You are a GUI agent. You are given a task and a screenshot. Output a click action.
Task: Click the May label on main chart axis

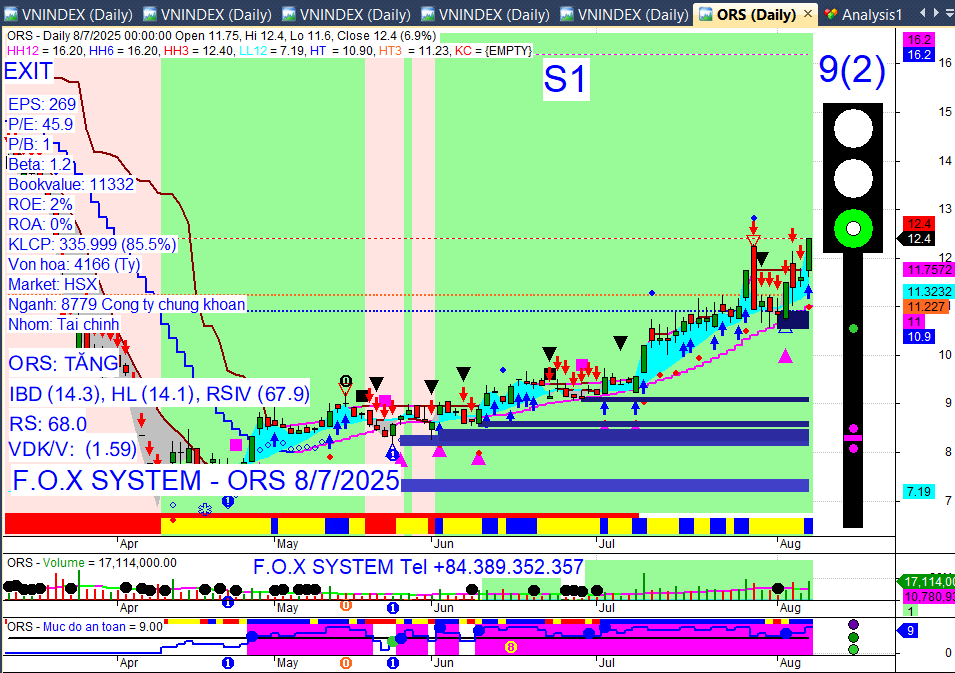[287, 544]
